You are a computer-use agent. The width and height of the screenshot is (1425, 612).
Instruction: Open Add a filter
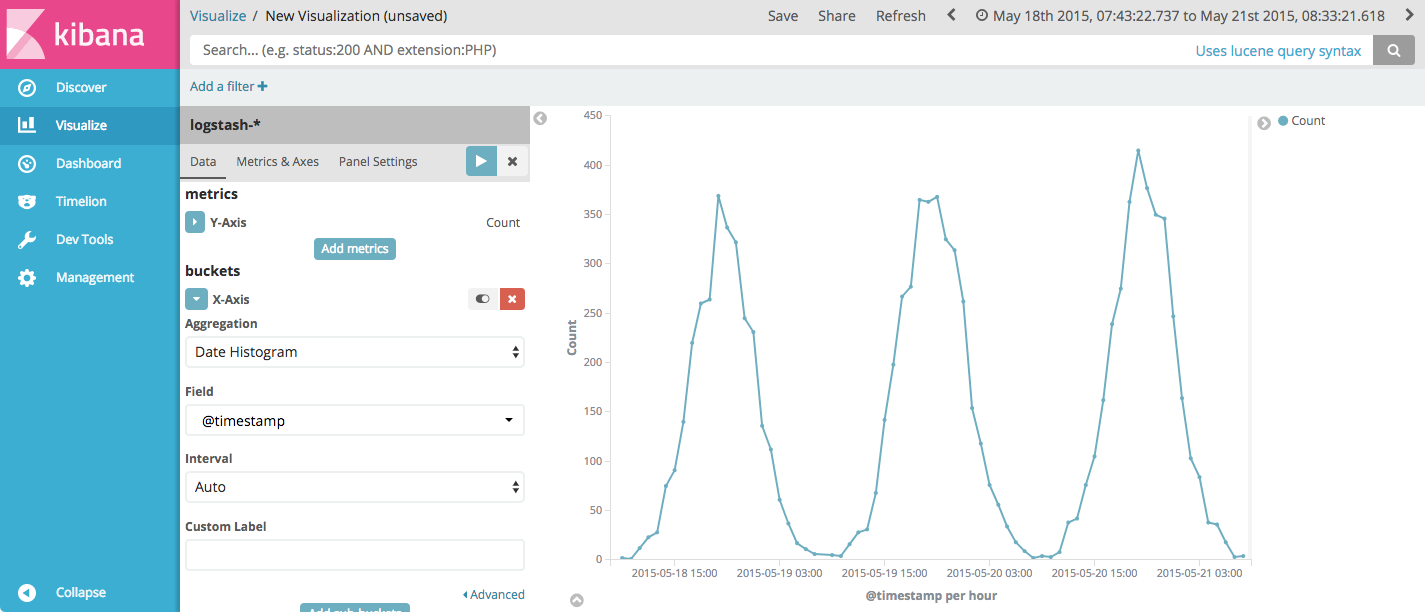[x=228, y=86]
